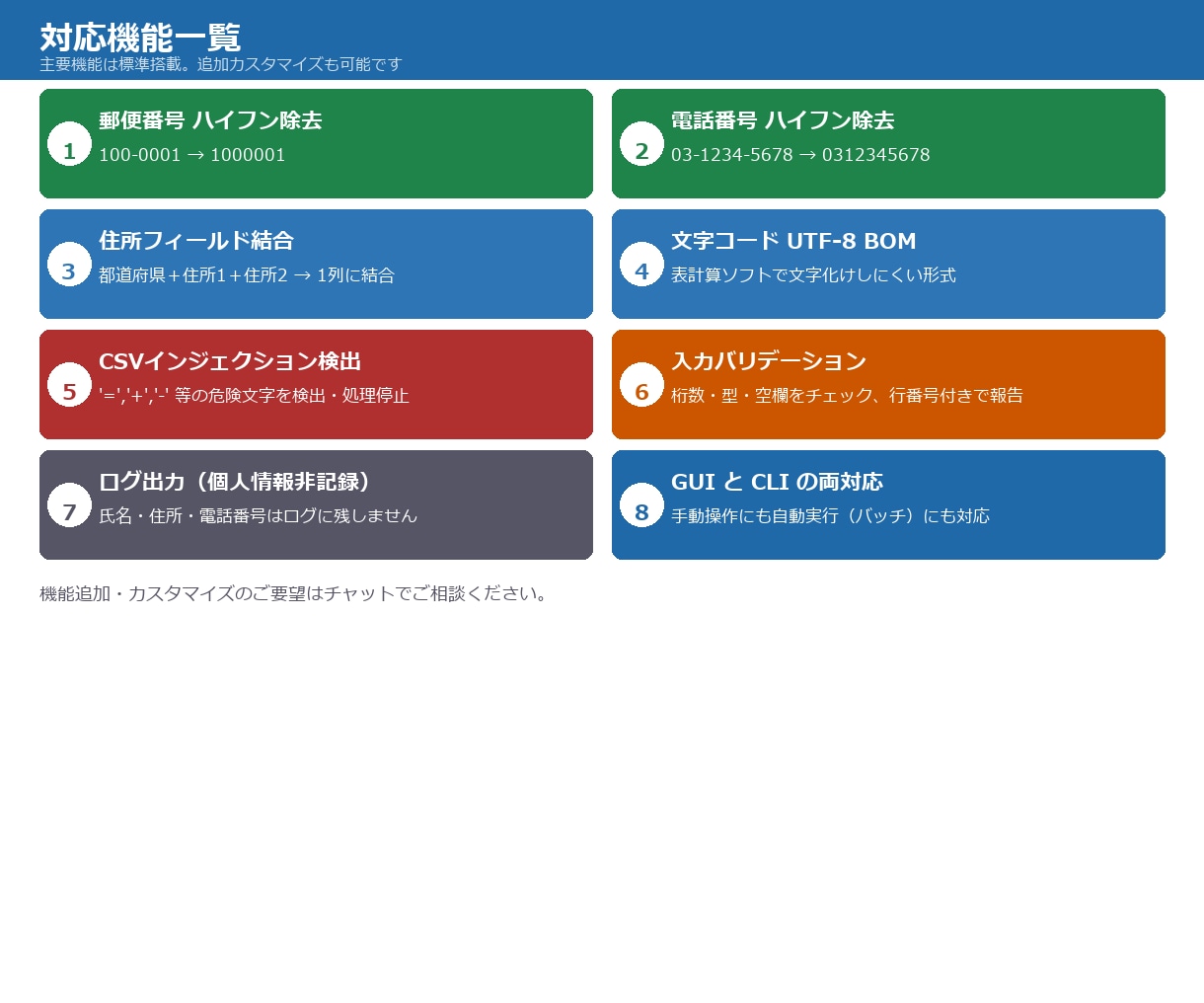Screen dimensions: 1204x1003
Task: Click the 氏名・住所・電話番号はログに残しません description
Action: pos(258,516)
